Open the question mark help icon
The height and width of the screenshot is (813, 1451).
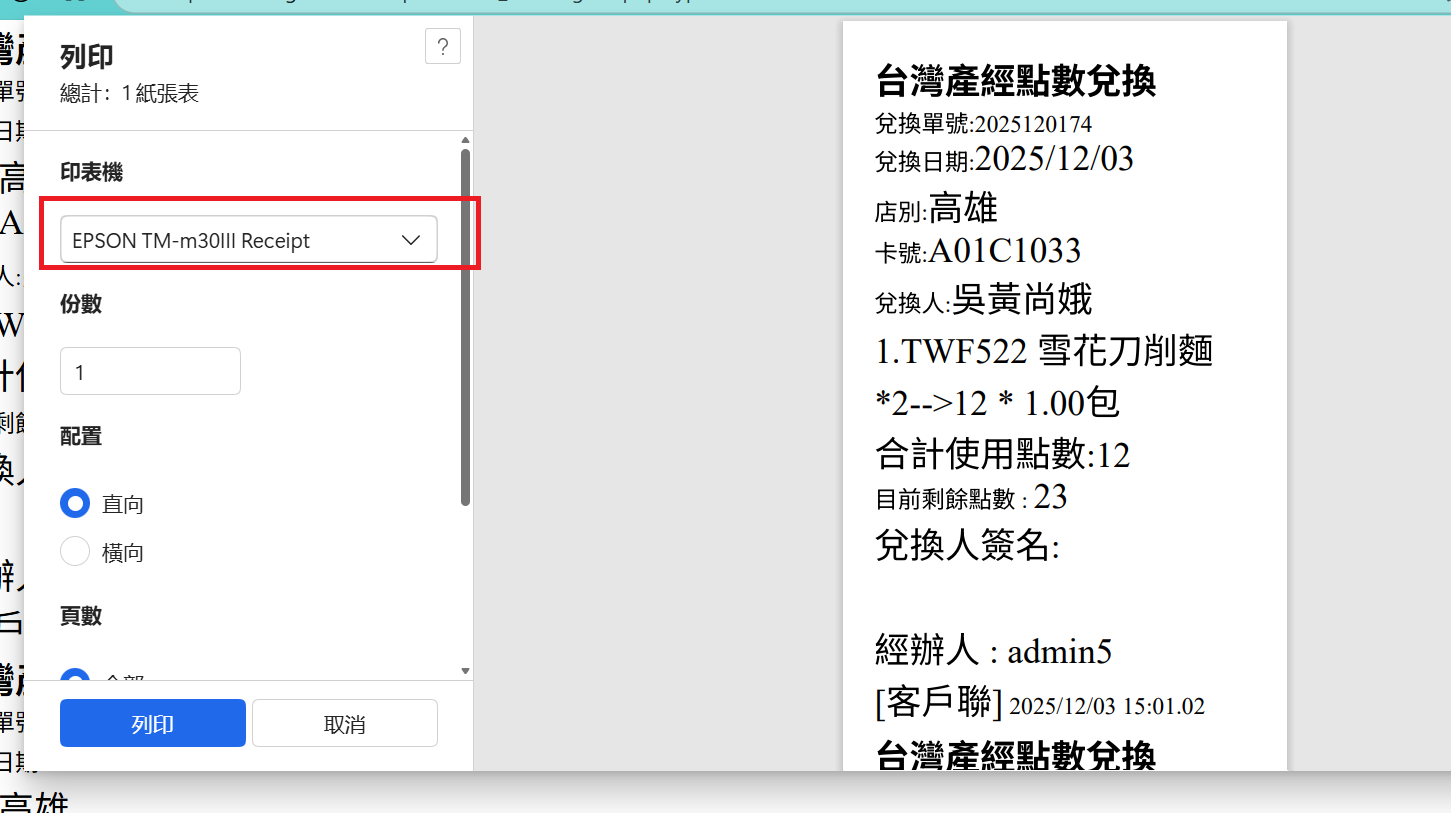pos(443,47)
